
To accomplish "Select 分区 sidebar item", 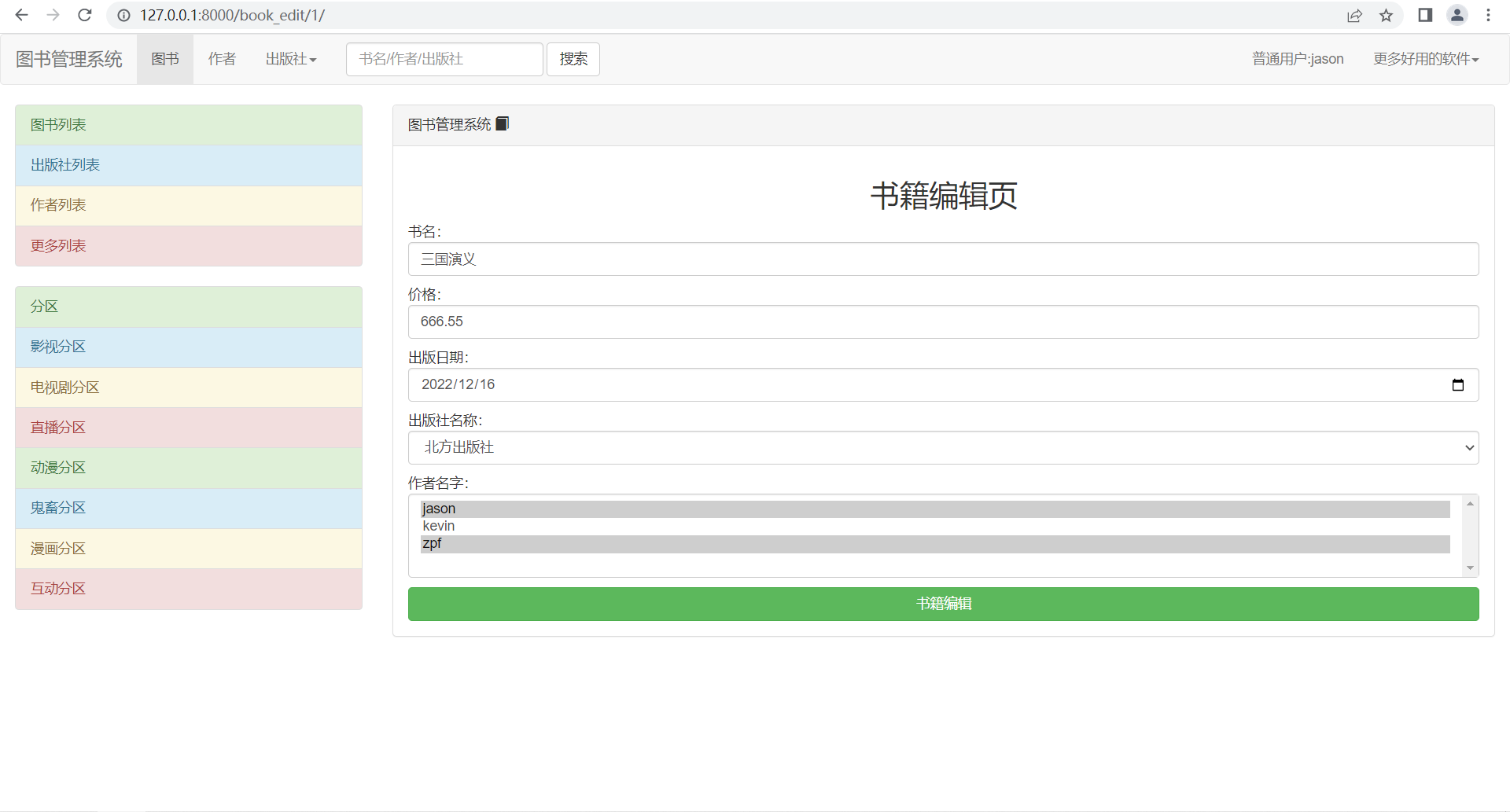I will tap(189, 307).
